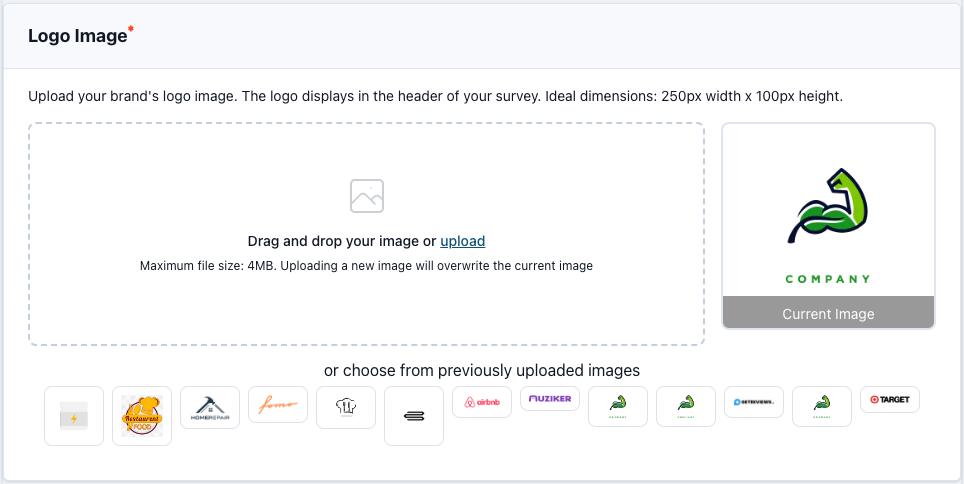The image size is (964, 484).
Task: Pick the Airbnb logo thumbnail
Action: point(482,401)
